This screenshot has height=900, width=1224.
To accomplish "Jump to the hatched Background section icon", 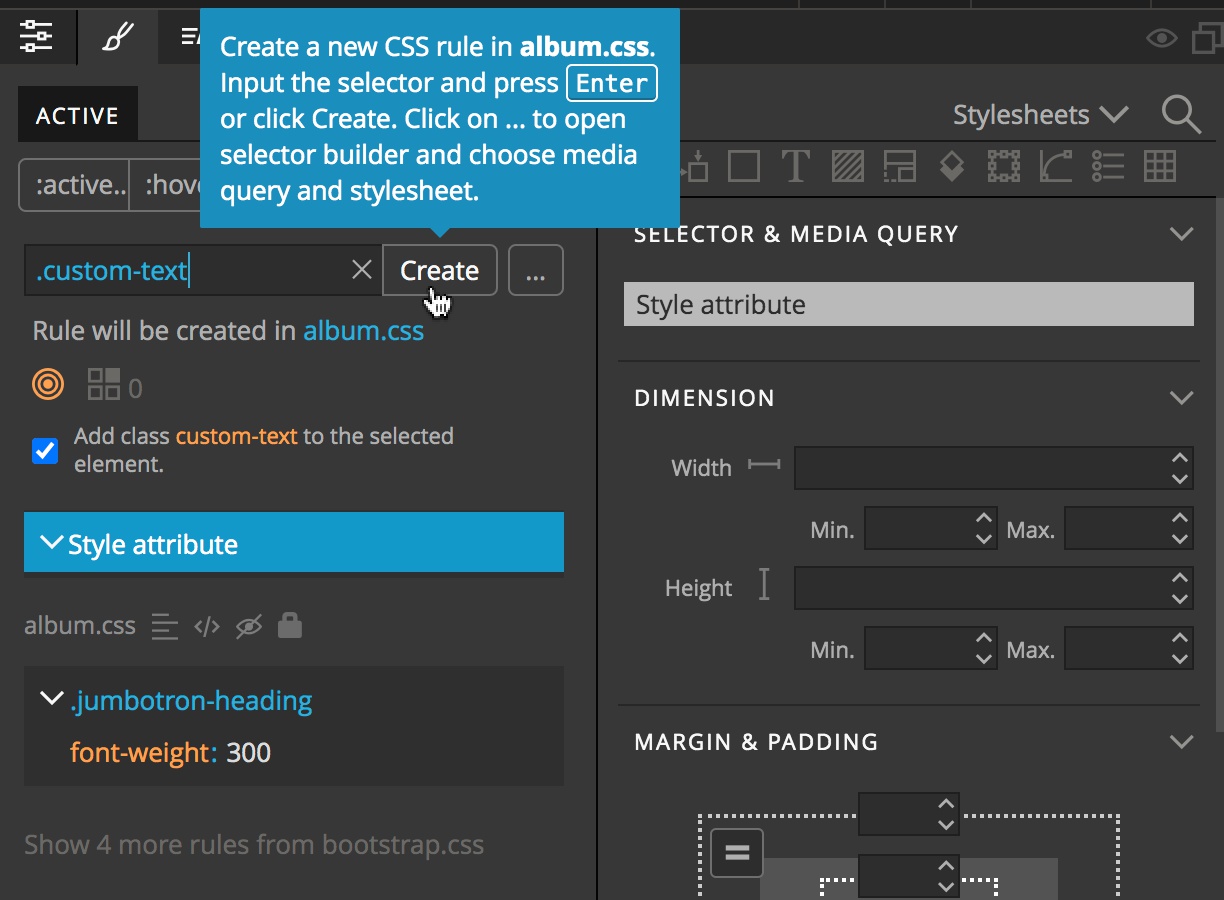I will click(847, 166).
